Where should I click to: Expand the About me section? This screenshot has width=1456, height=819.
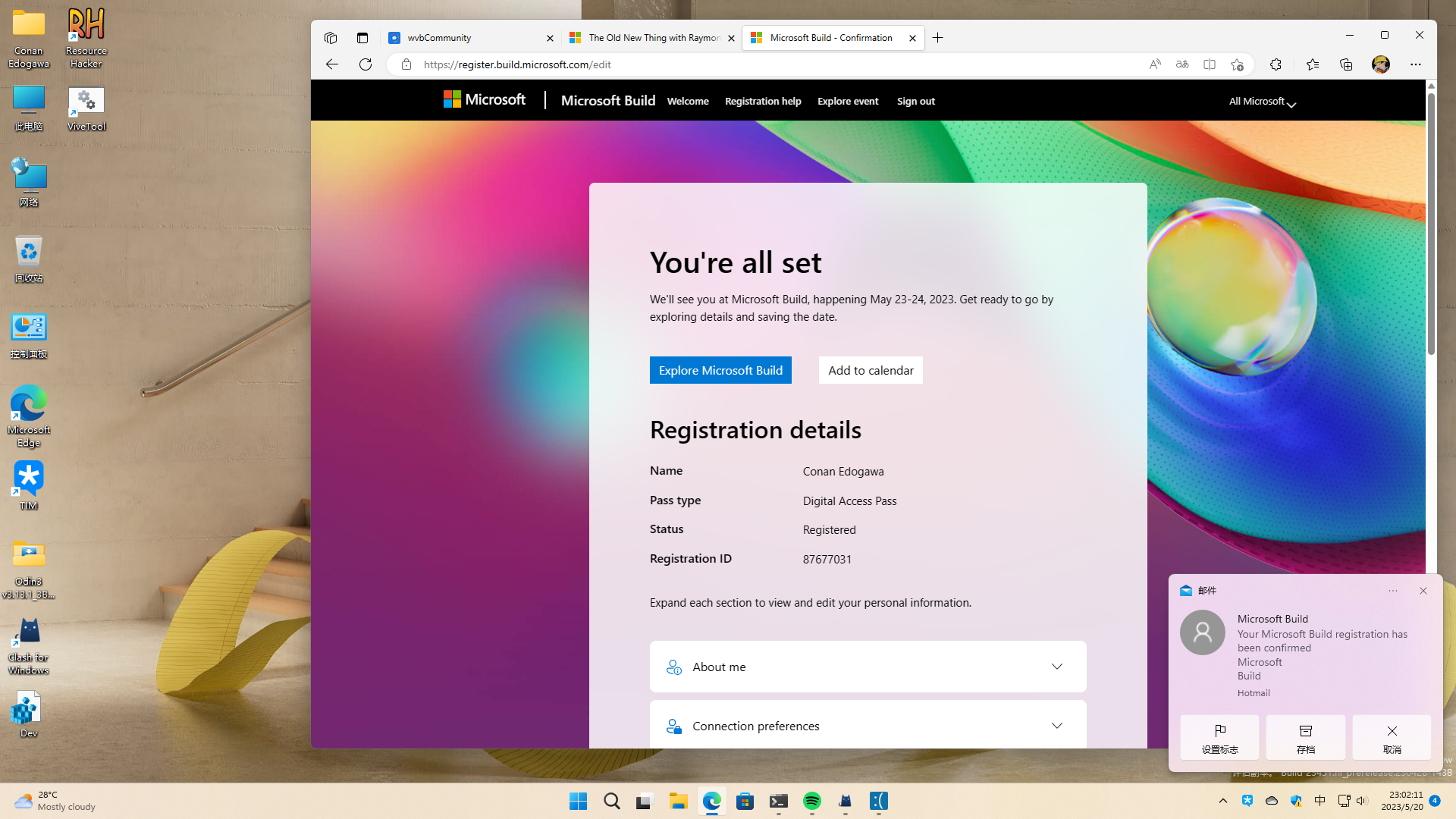(x=868, y=667)
